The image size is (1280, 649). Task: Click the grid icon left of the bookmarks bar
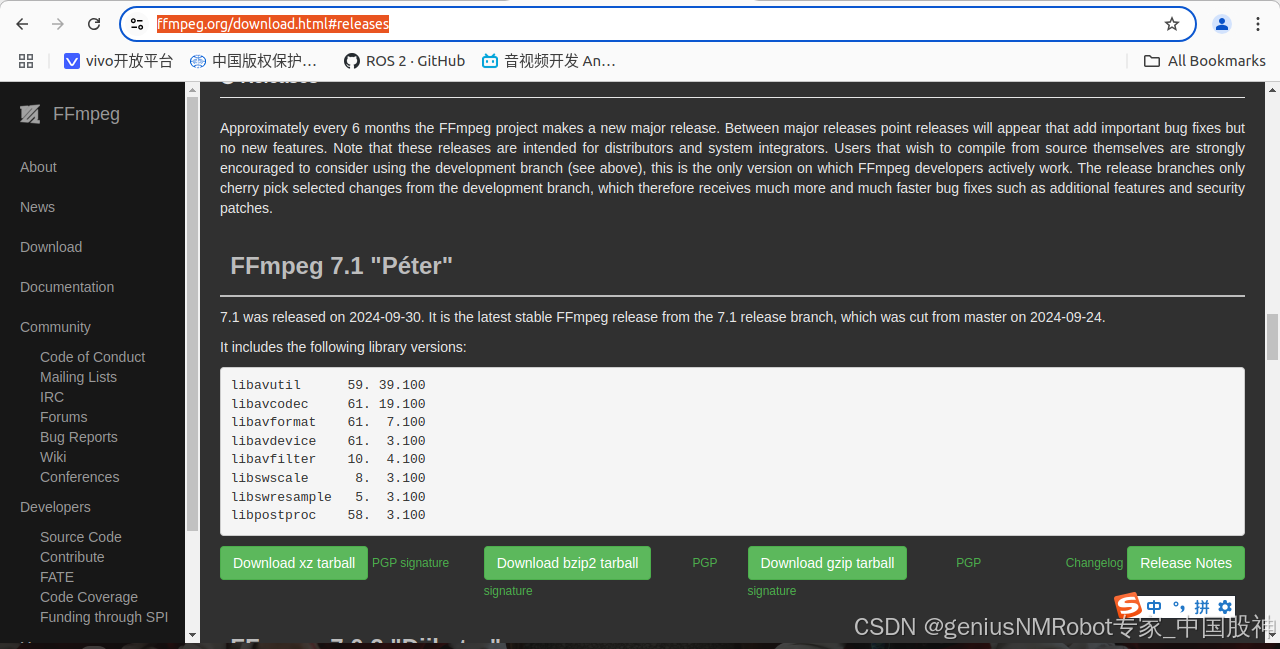point(26,60)
